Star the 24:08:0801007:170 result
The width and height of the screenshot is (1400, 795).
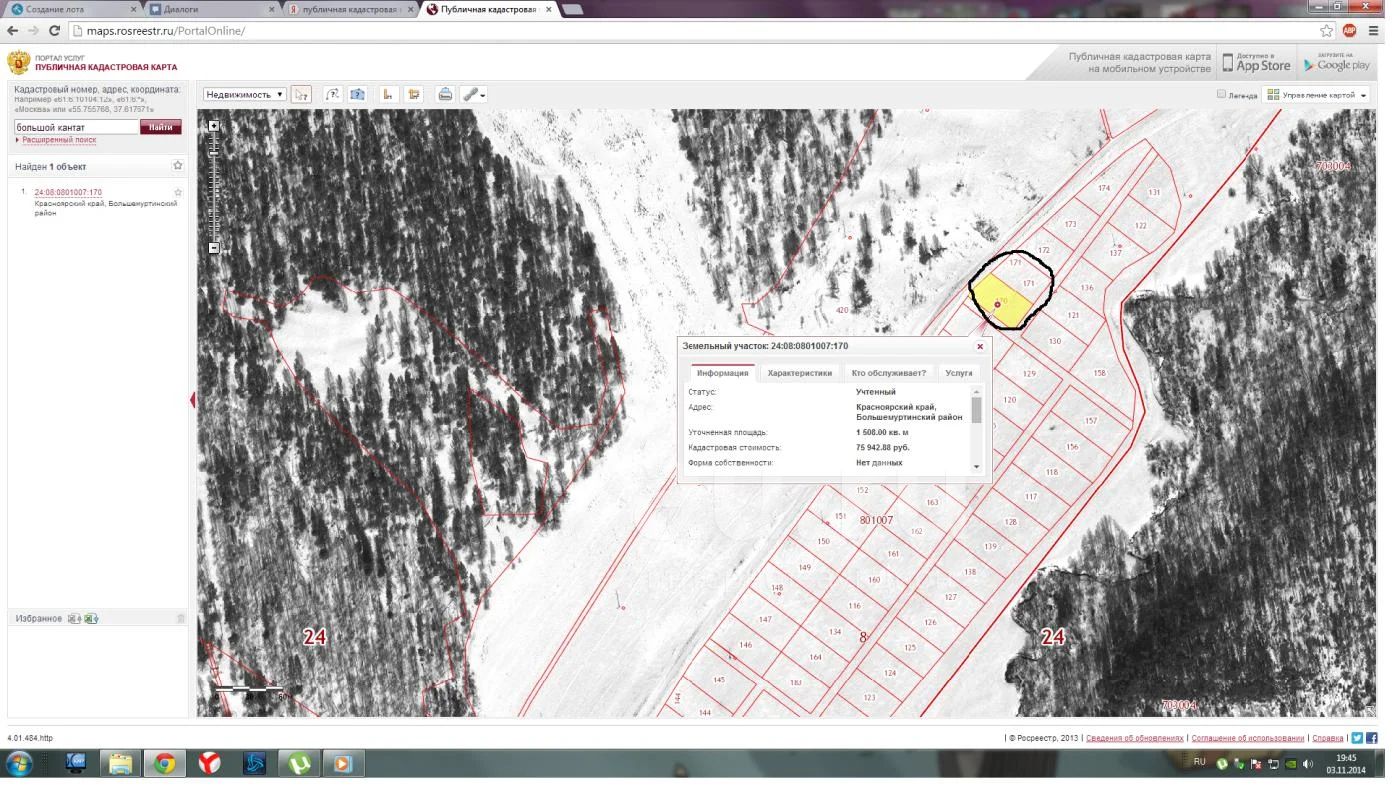click(x=178, y=192)
